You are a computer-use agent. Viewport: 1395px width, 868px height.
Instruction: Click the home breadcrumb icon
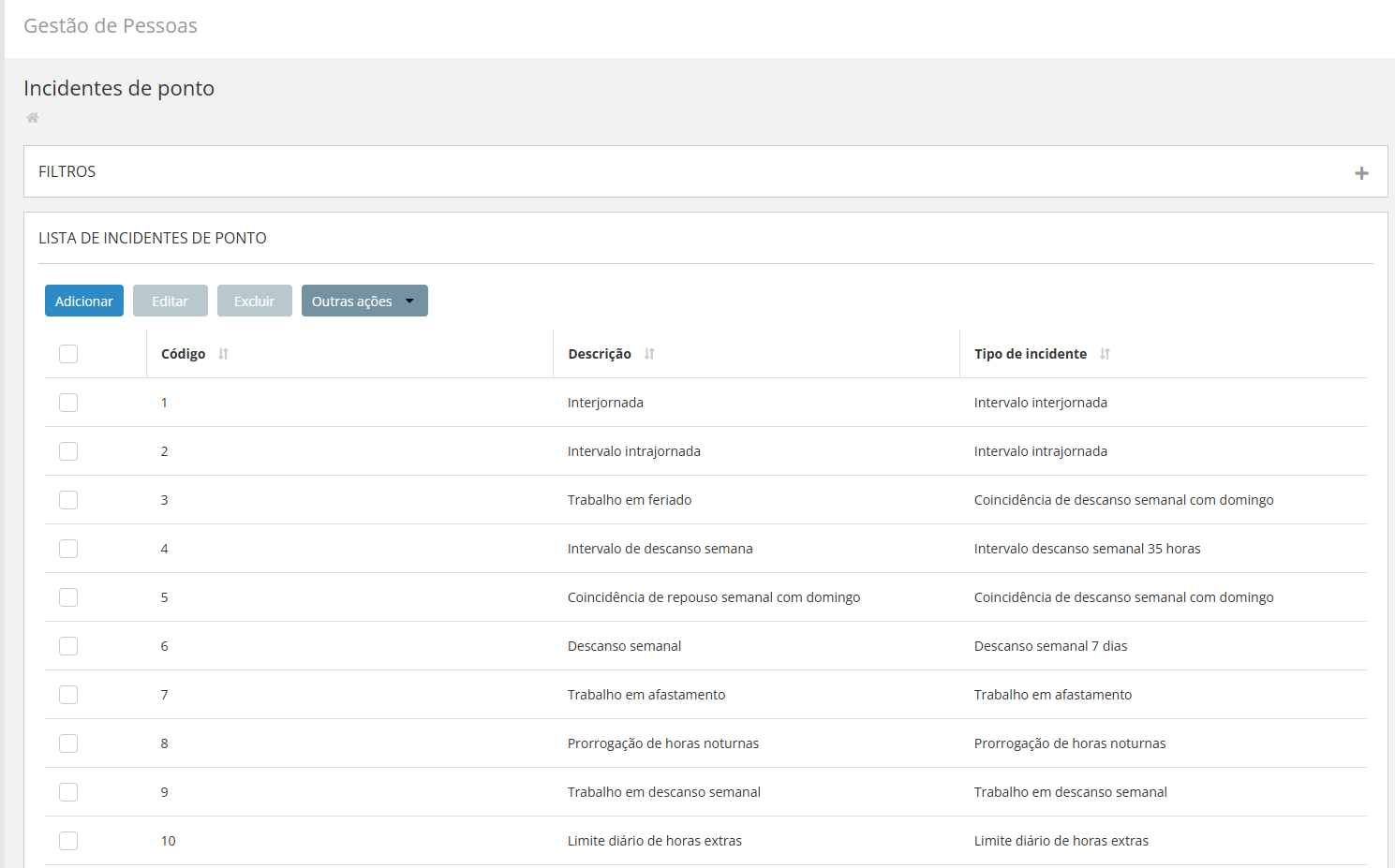point(33,117)
